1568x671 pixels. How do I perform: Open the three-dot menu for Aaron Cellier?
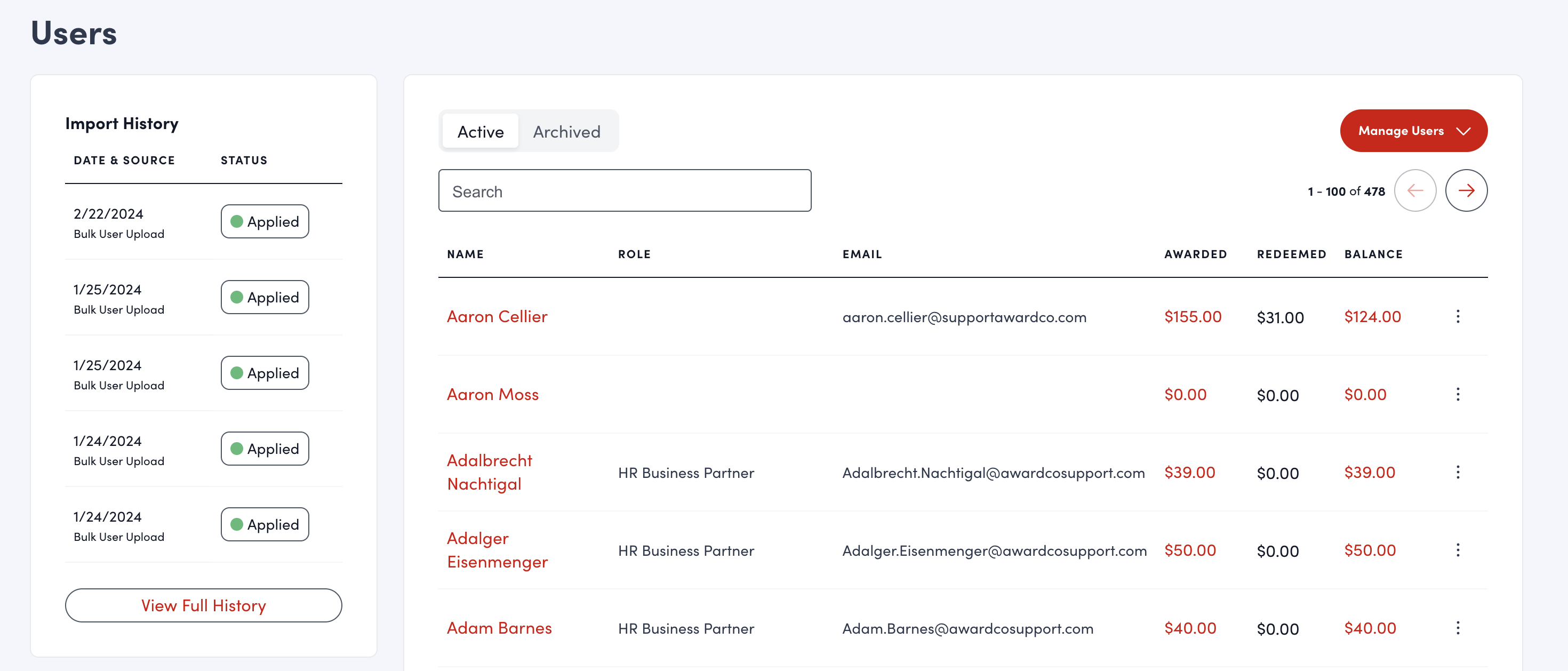click(x=1457, y=317)
